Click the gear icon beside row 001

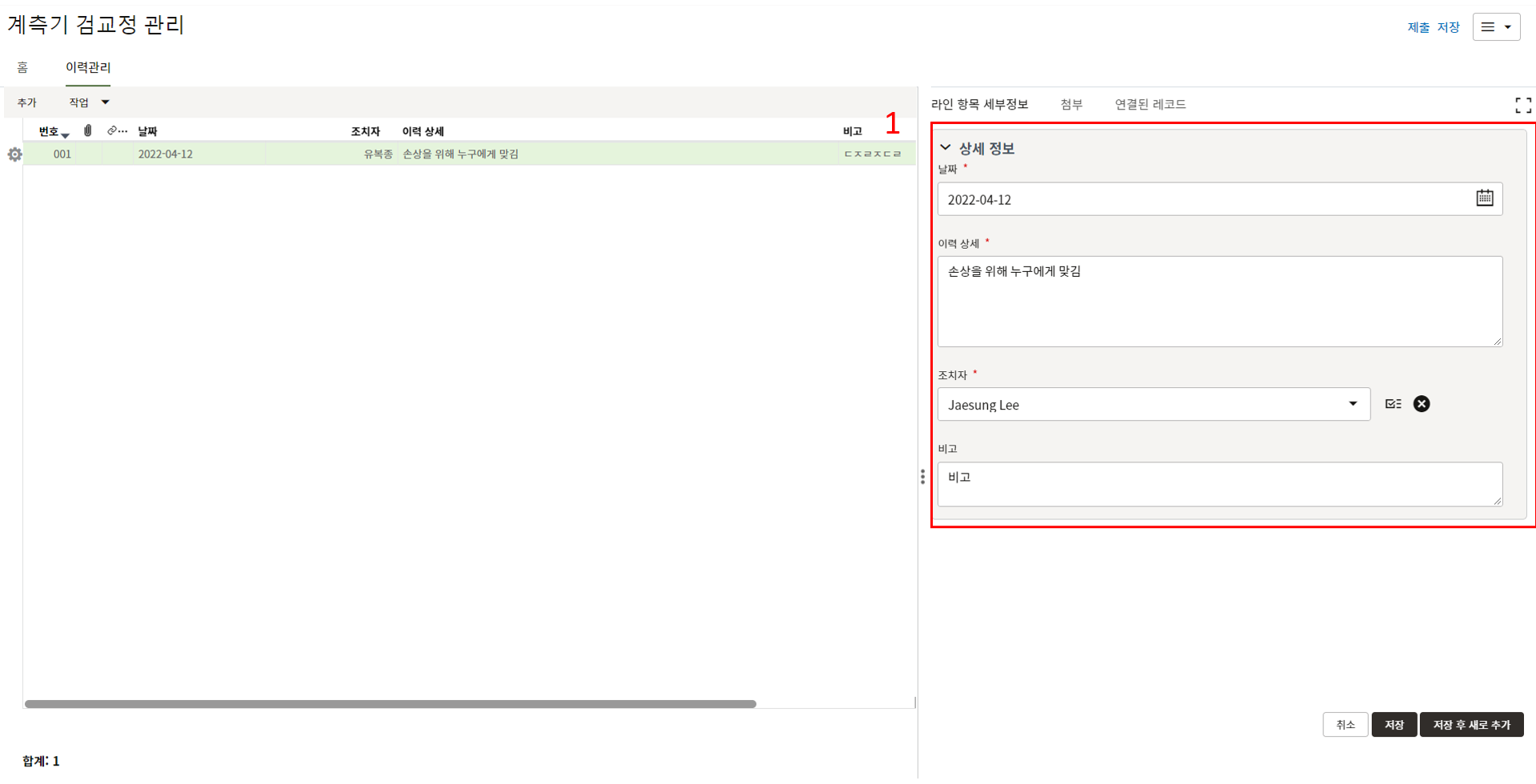tap(14, 154)
